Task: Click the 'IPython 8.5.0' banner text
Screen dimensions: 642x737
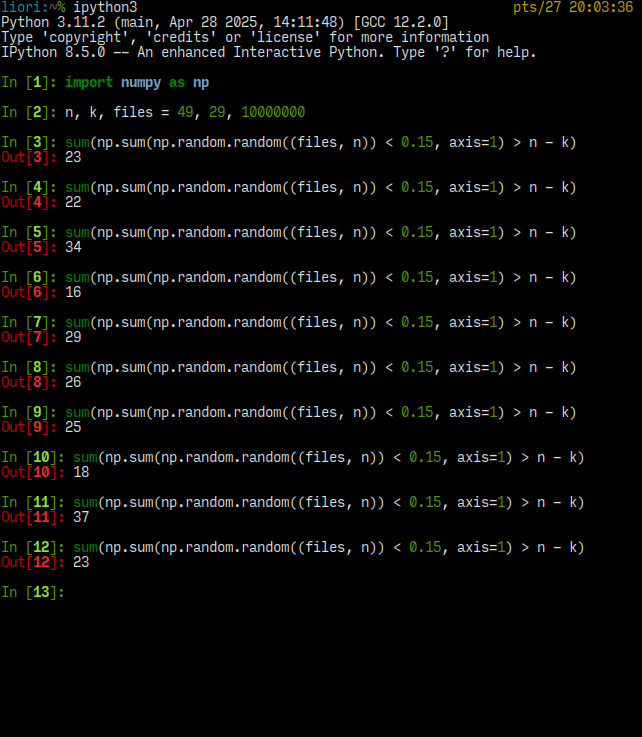Action: (x=52, y=52)
